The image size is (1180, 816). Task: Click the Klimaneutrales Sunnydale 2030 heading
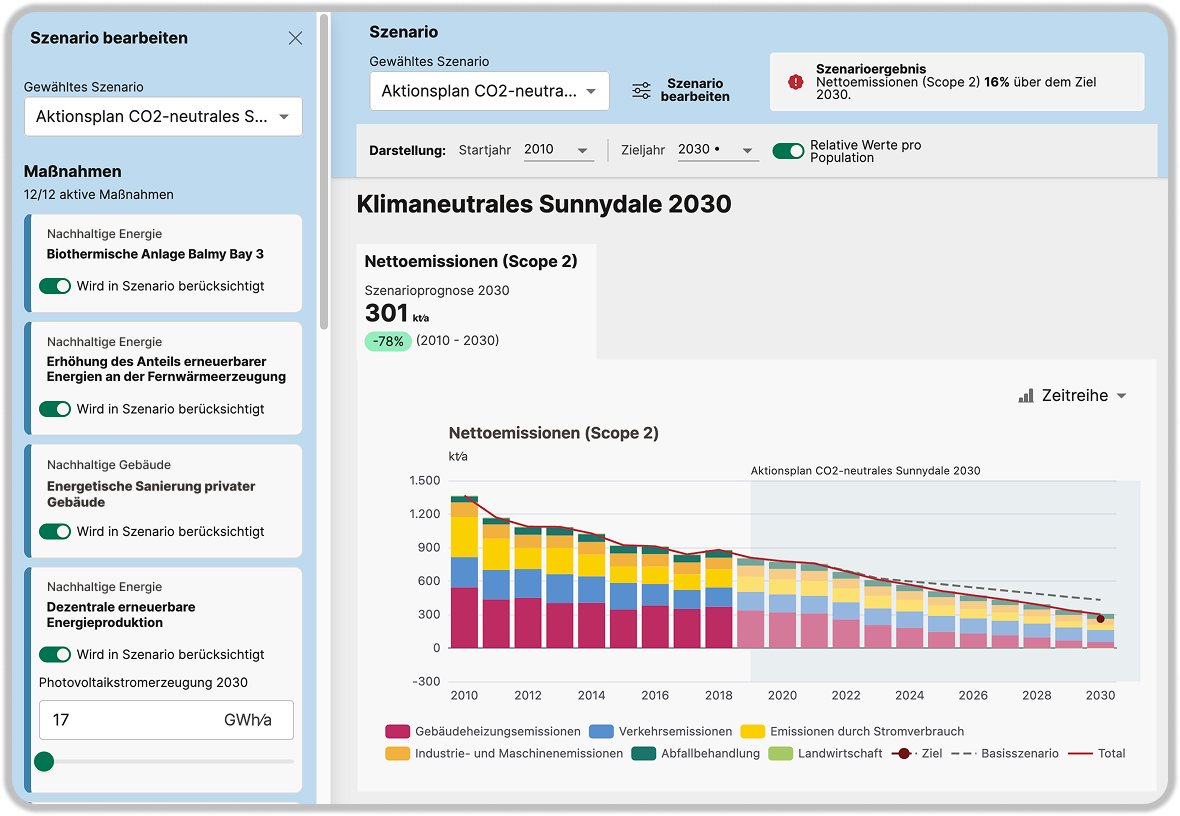tap(543, 204)
